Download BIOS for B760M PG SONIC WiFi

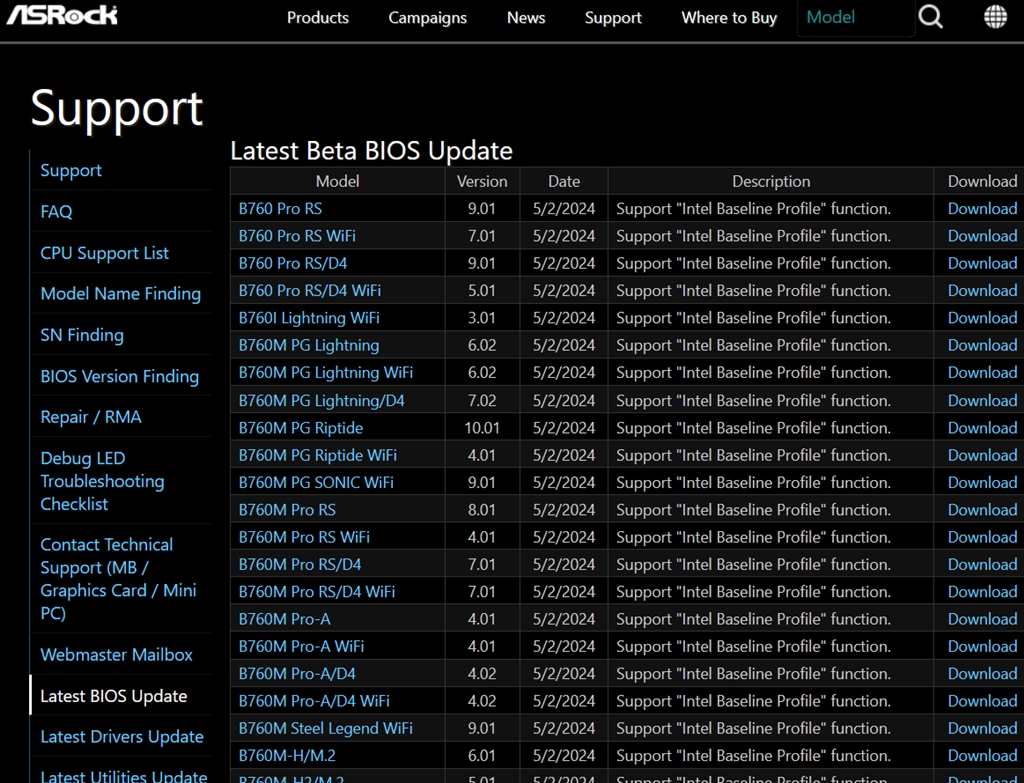982,483
